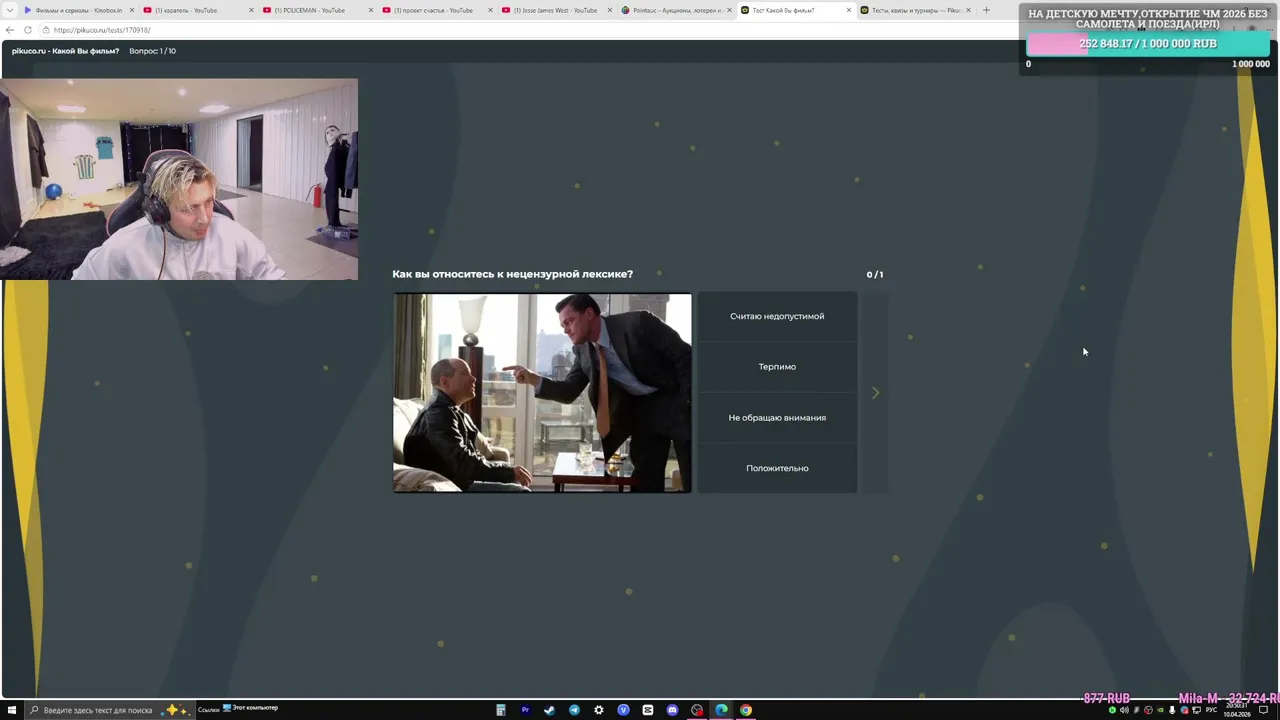The height and width of the screenshot is (720, 1280).
Task: Switch to Microsoft Edge in taskbar
Action: click(x=721, y=710)
